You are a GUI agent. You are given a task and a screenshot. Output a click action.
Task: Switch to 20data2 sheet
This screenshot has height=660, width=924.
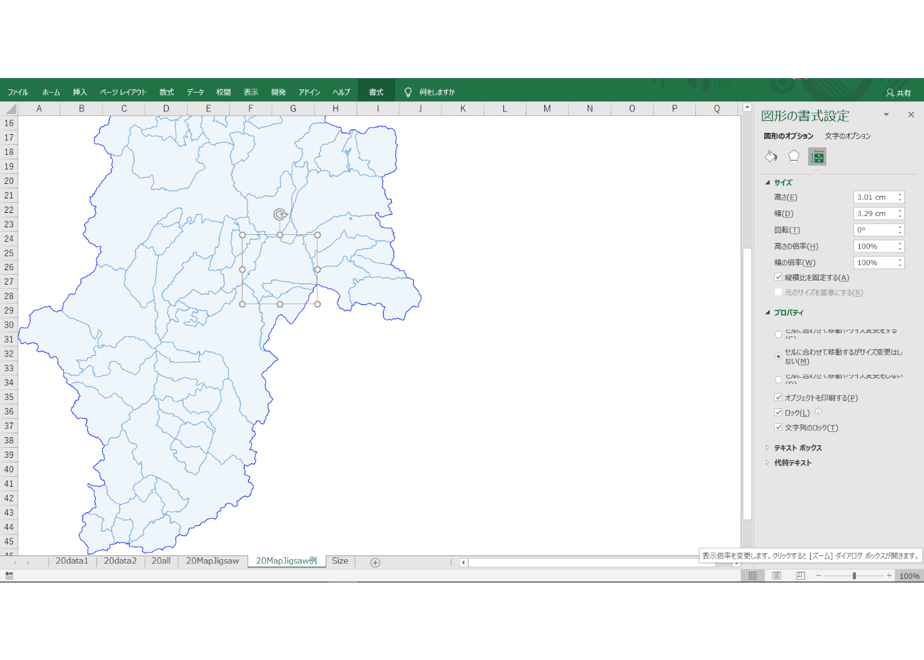120,561
